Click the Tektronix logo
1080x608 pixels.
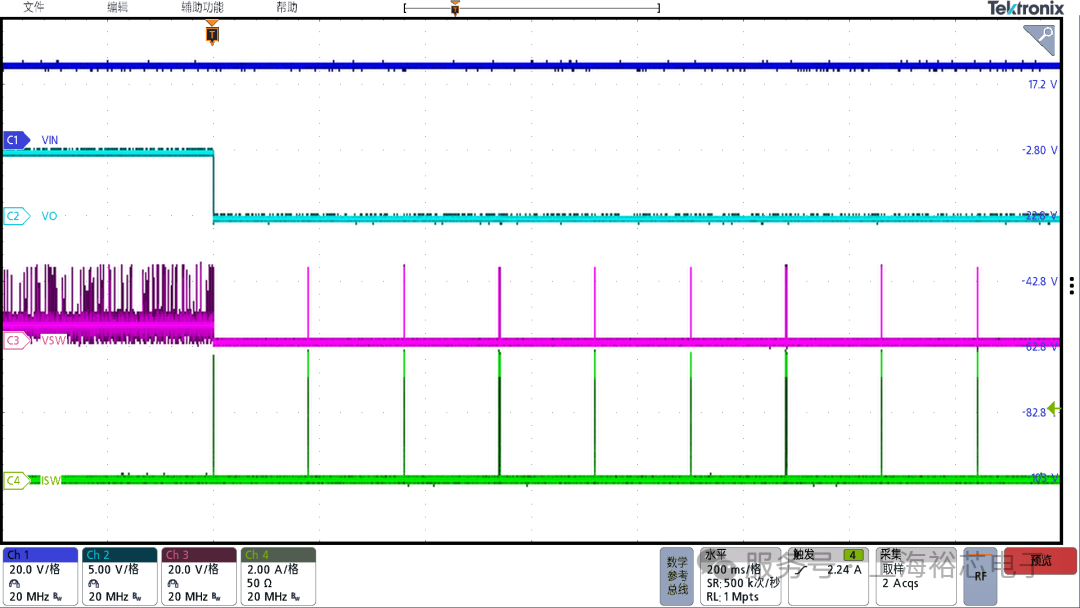click(1026, 8)
